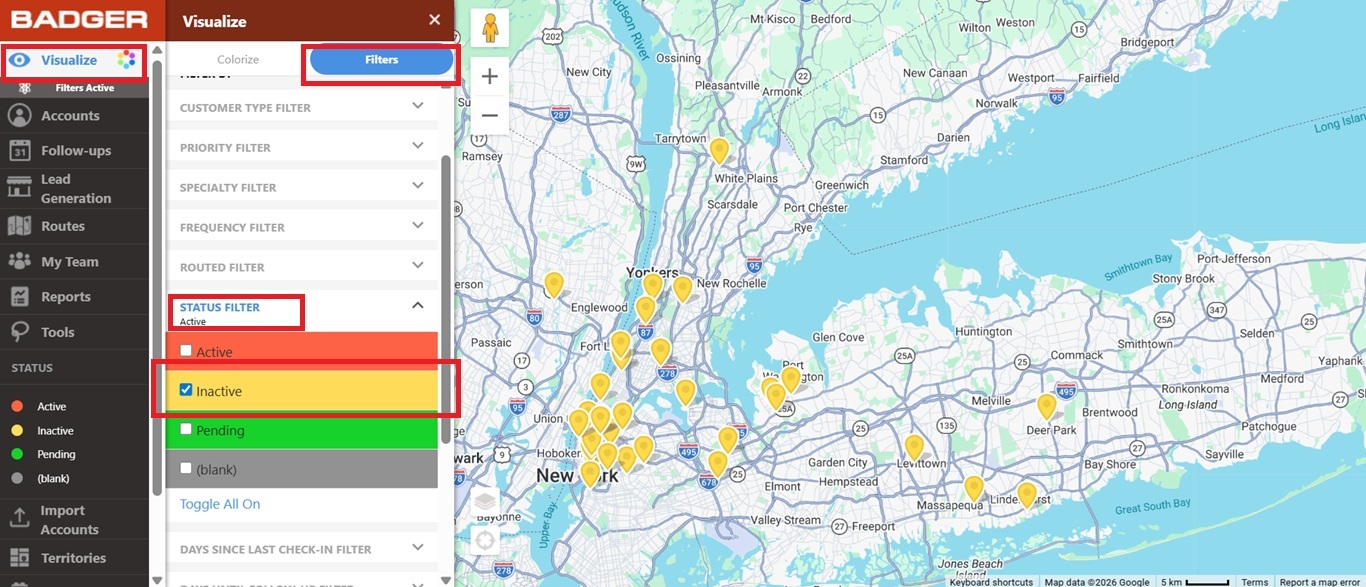Click the yellow pin near White Plains
Screen dimensions: 1366x587
(719, 150)
